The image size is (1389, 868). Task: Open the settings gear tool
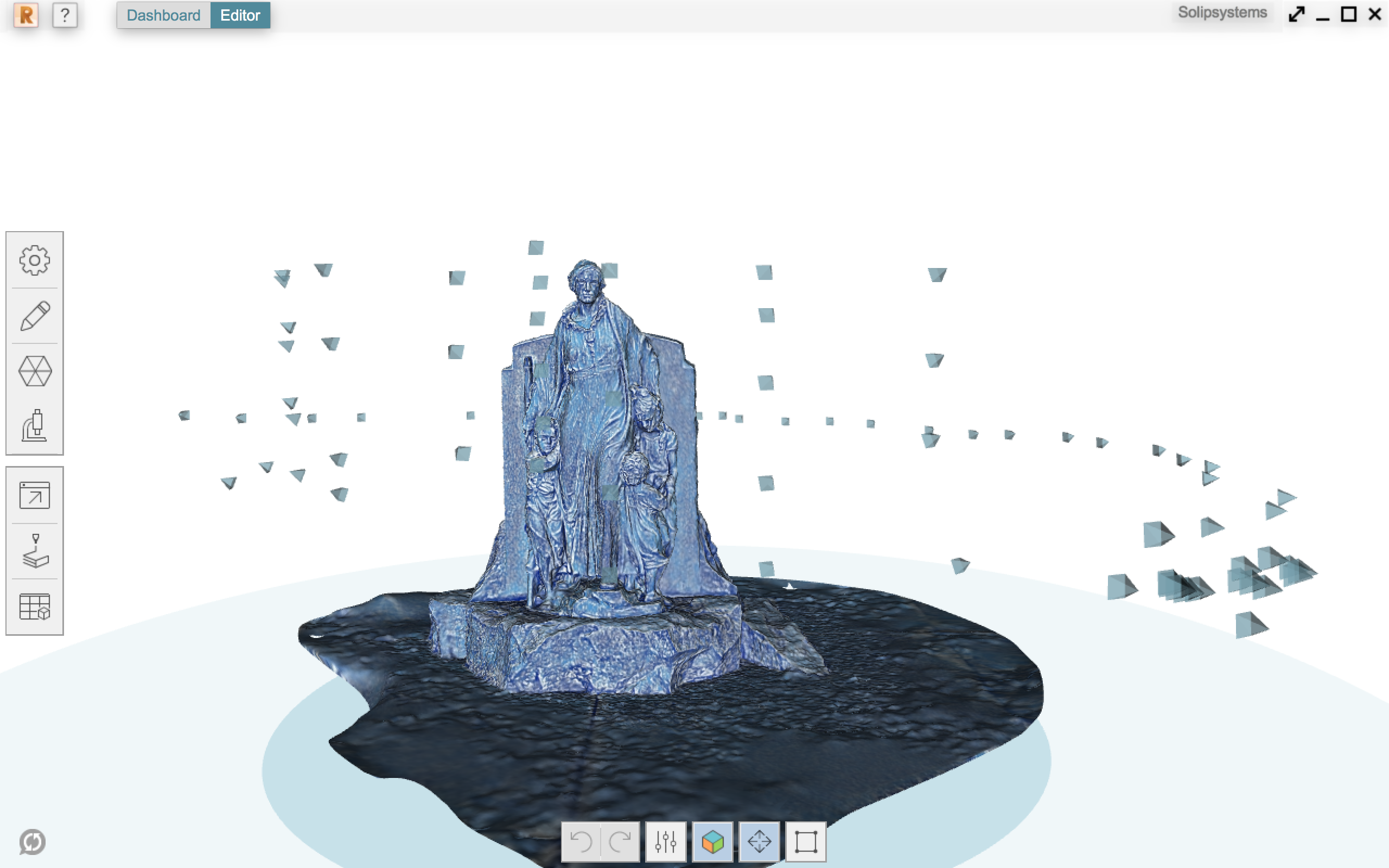pos(34,260)
